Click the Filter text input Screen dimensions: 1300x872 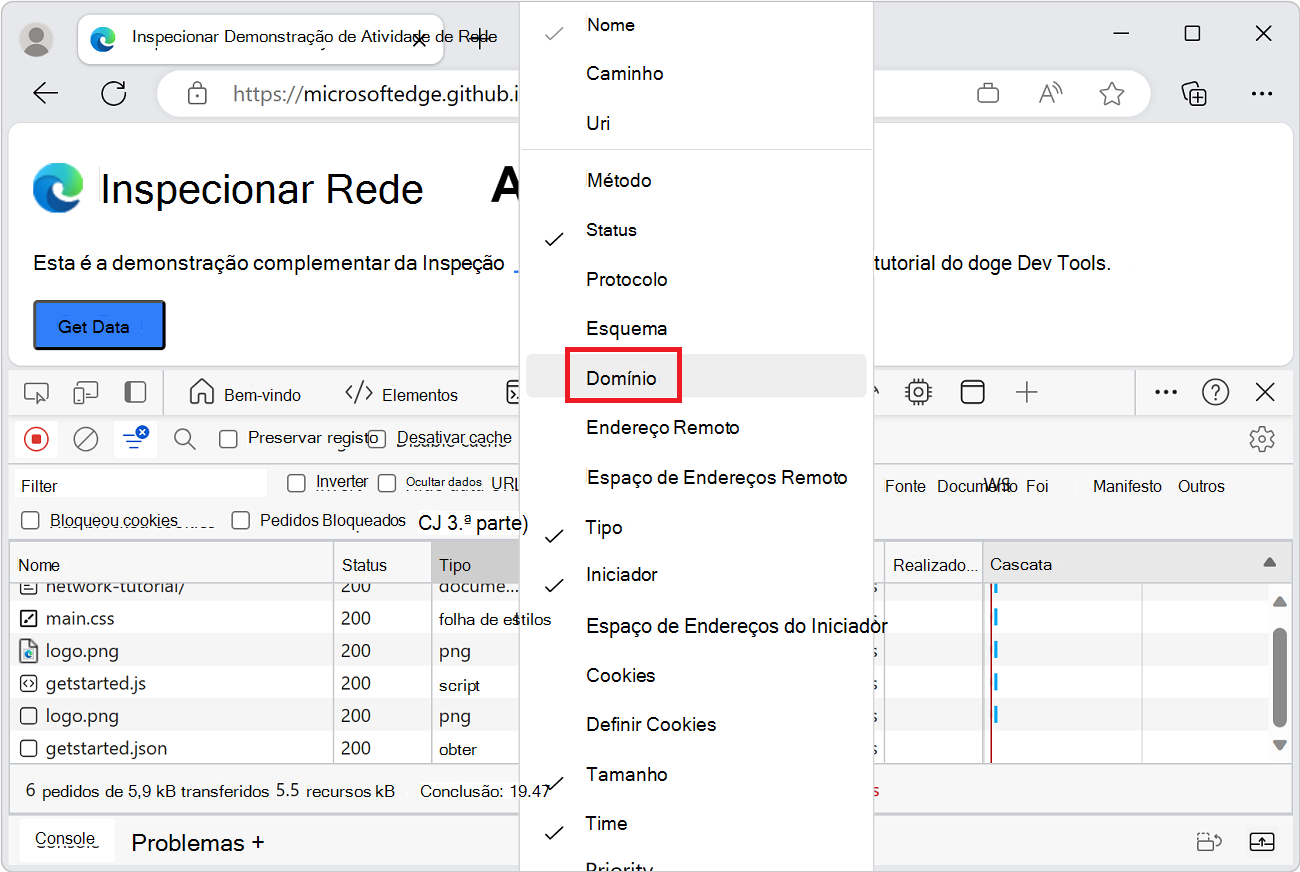pyautogui.click(x=141, y=485)
